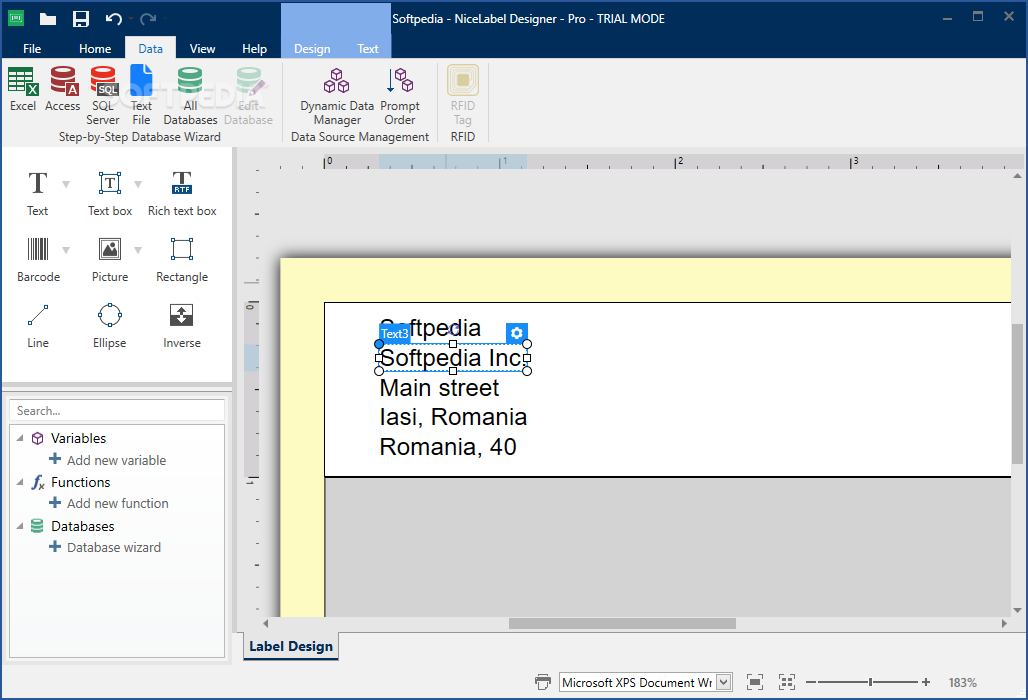Open the undo history dropdown

(x=131, y=18)
